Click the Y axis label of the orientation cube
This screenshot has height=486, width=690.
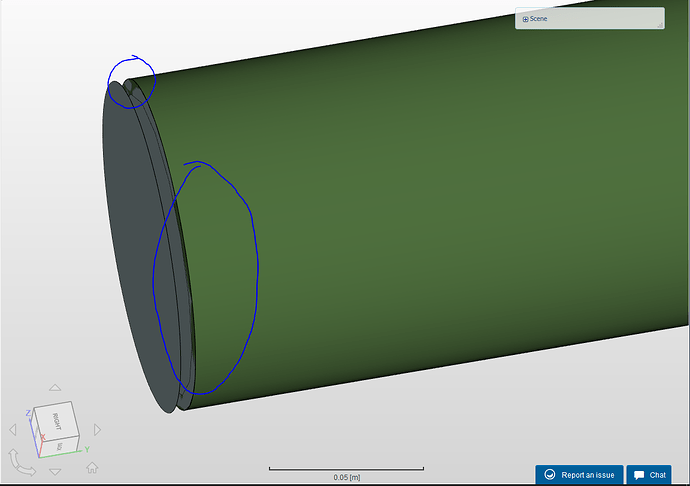[87, 449]
